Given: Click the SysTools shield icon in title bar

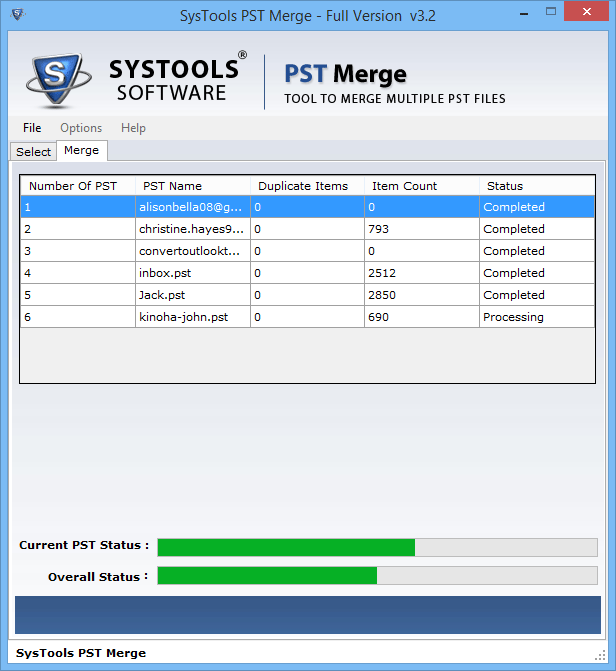Looking at the screenshot, I should (18, 15).
